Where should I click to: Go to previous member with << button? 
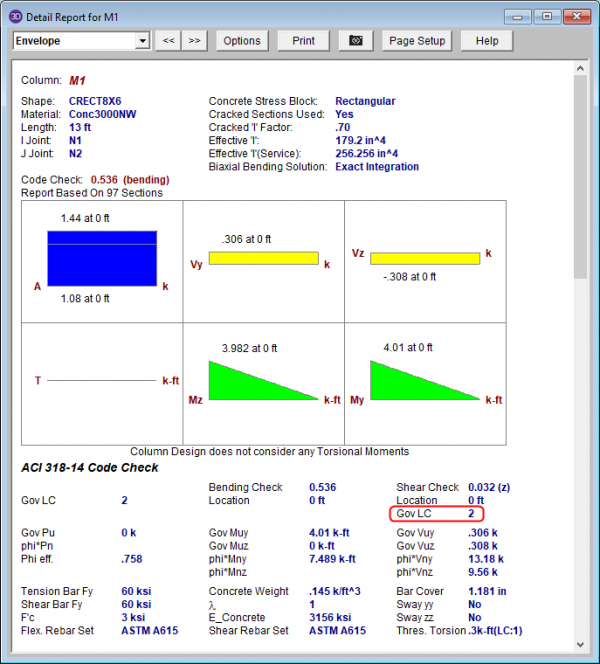click(168, 41)
